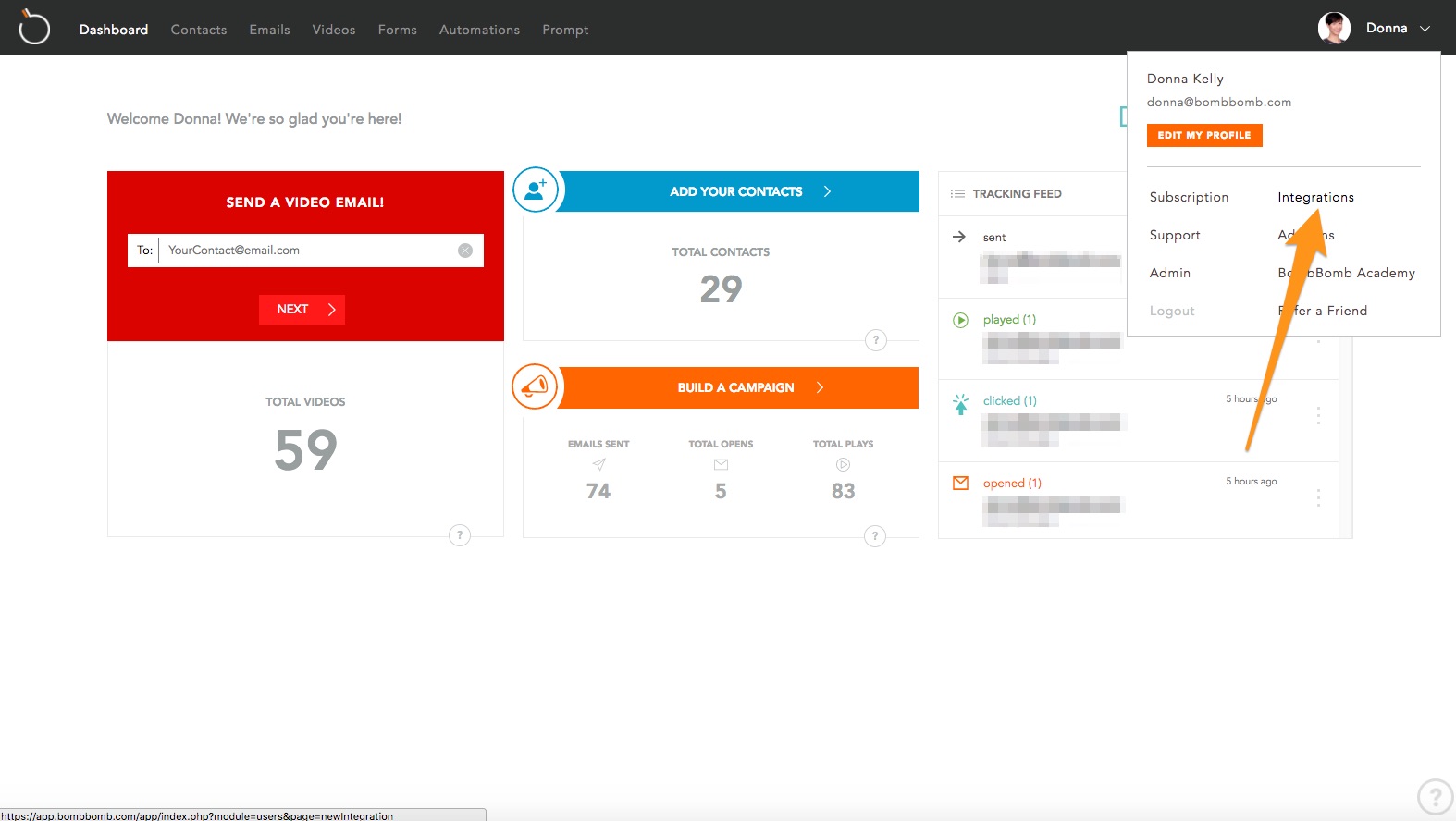Click the add contact person icon
The height and width of the screenshot is (821, 1456).
pyautogui.click(x=536, y=190)
